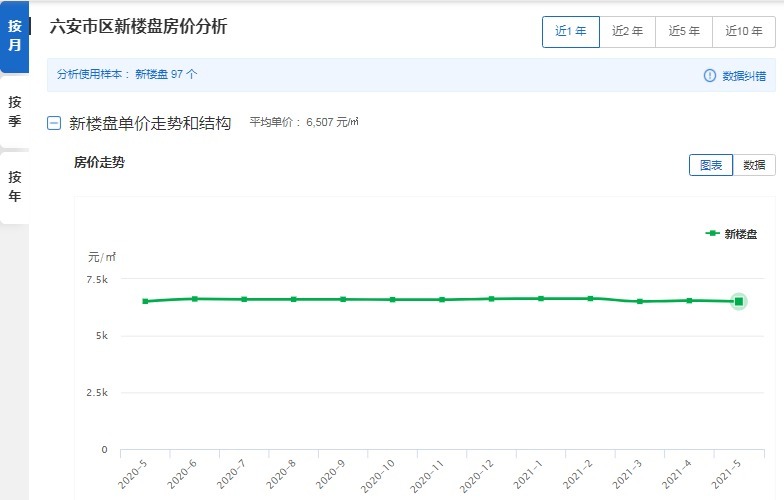The height and width of the screenshot is (500, 784).
Task: Click the 元/㎡ axis unit label
Action: pos(102,257)
